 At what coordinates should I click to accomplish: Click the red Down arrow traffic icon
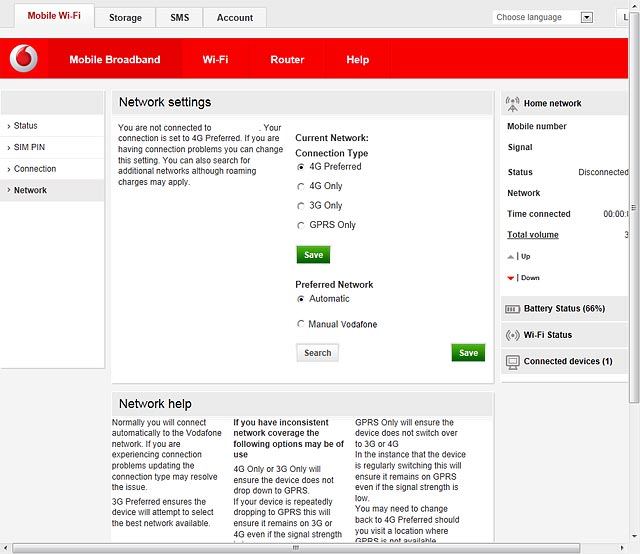pos(510,278)
